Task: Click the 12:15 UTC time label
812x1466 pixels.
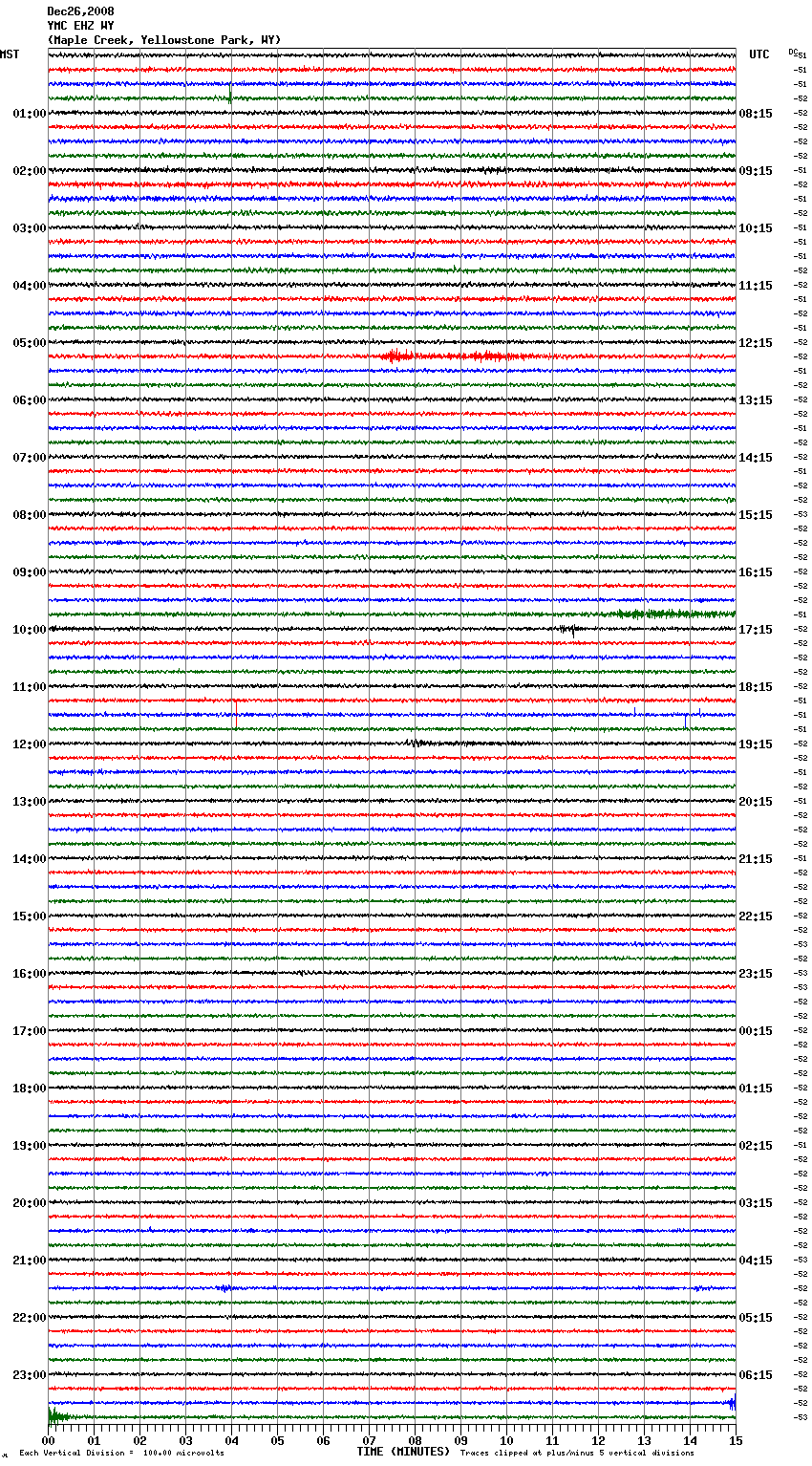Action: click(756, 343)
